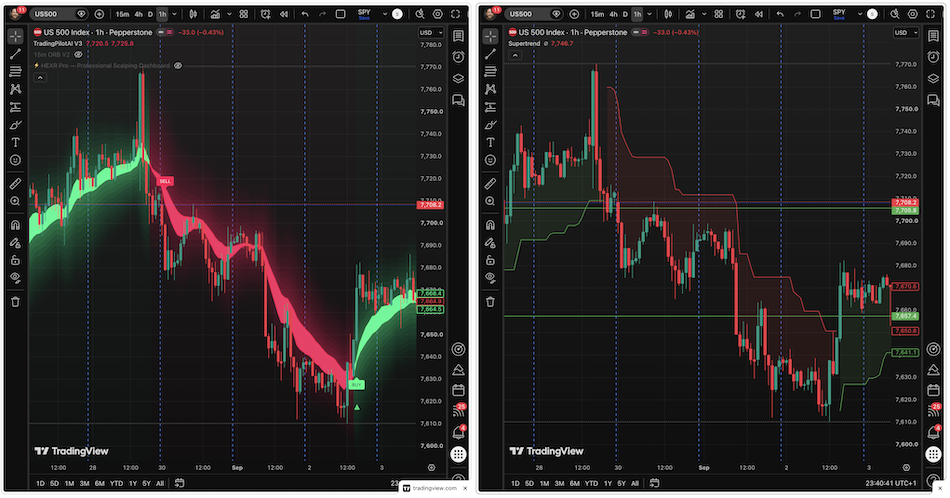Create an alert from left chart toolbar

(x=265, y=14)
